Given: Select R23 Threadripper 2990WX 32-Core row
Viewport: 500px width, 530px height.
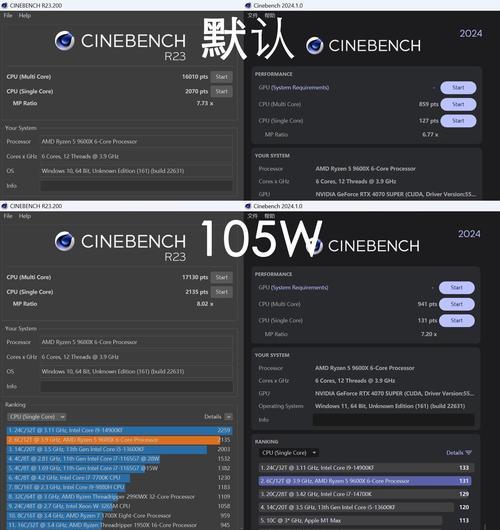Looking at the screenshot, I should (x=119, y=497).
